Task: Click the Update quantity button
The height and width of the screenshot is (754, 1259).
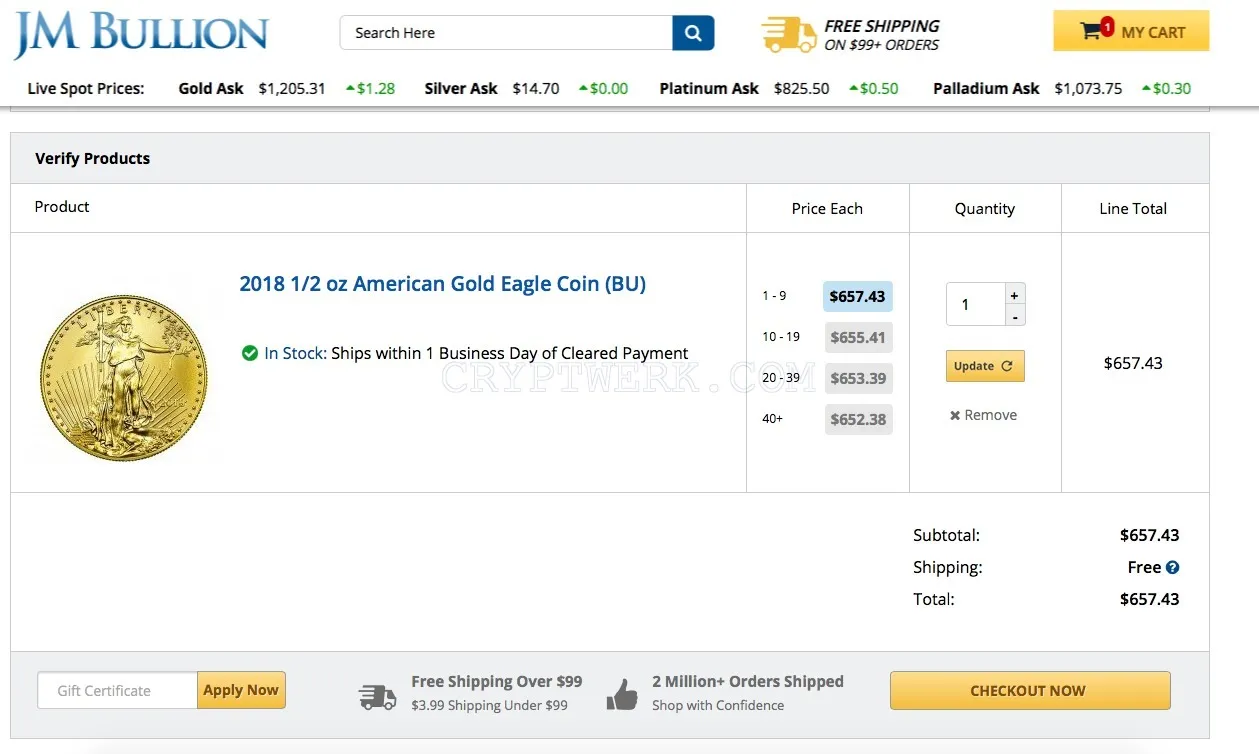Action: [x=985, y=366]
